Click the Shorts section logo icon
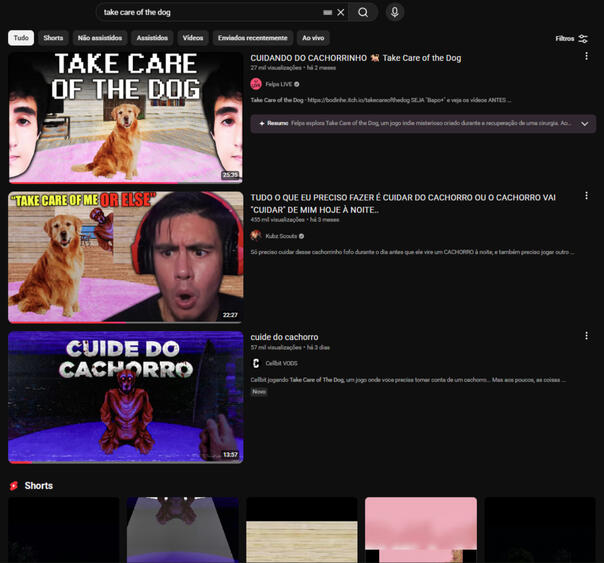This screenshot has width=604, height=563. click(14, 486)
